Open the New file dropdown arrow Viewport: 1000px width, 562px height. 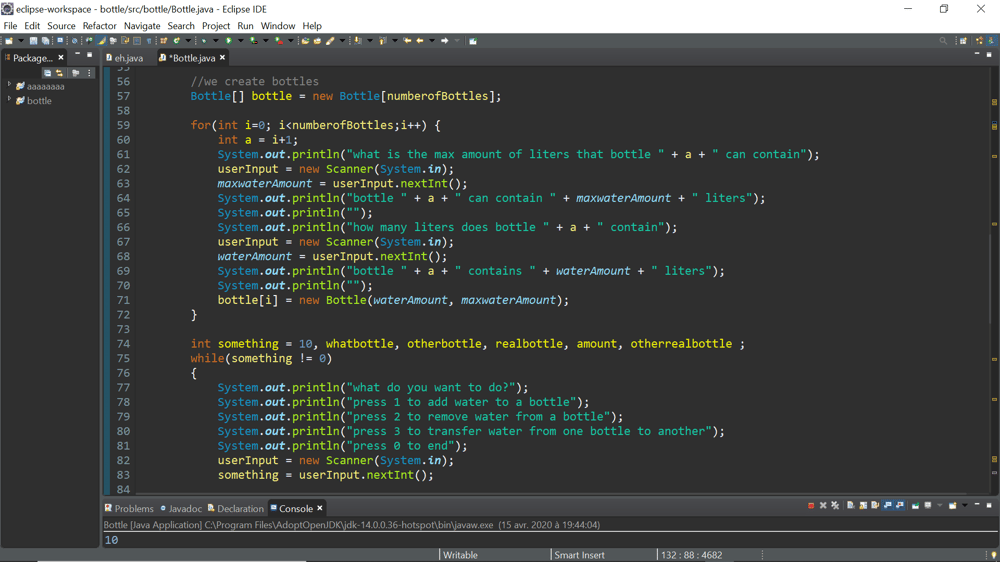pyautogui.click(x=21, y=41)
